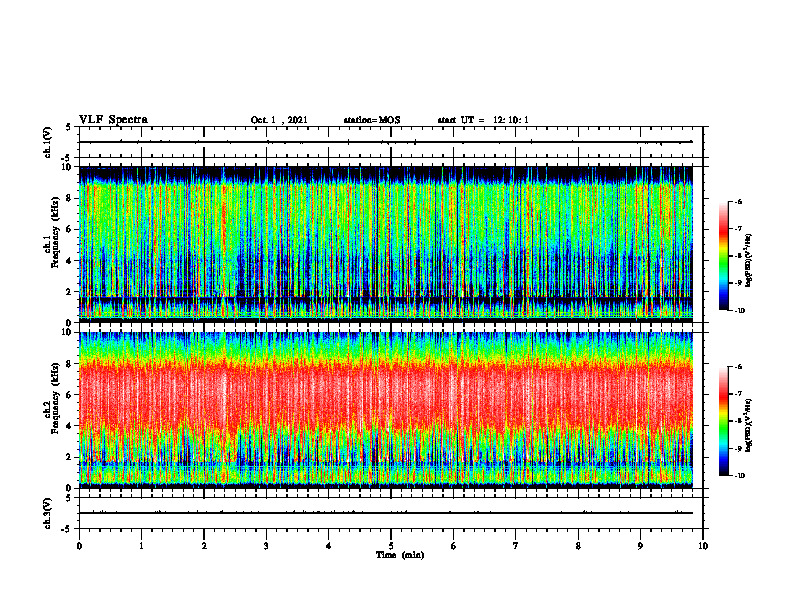
Task: Click time axis tick label "2"
Action: (x=204, y=546)
